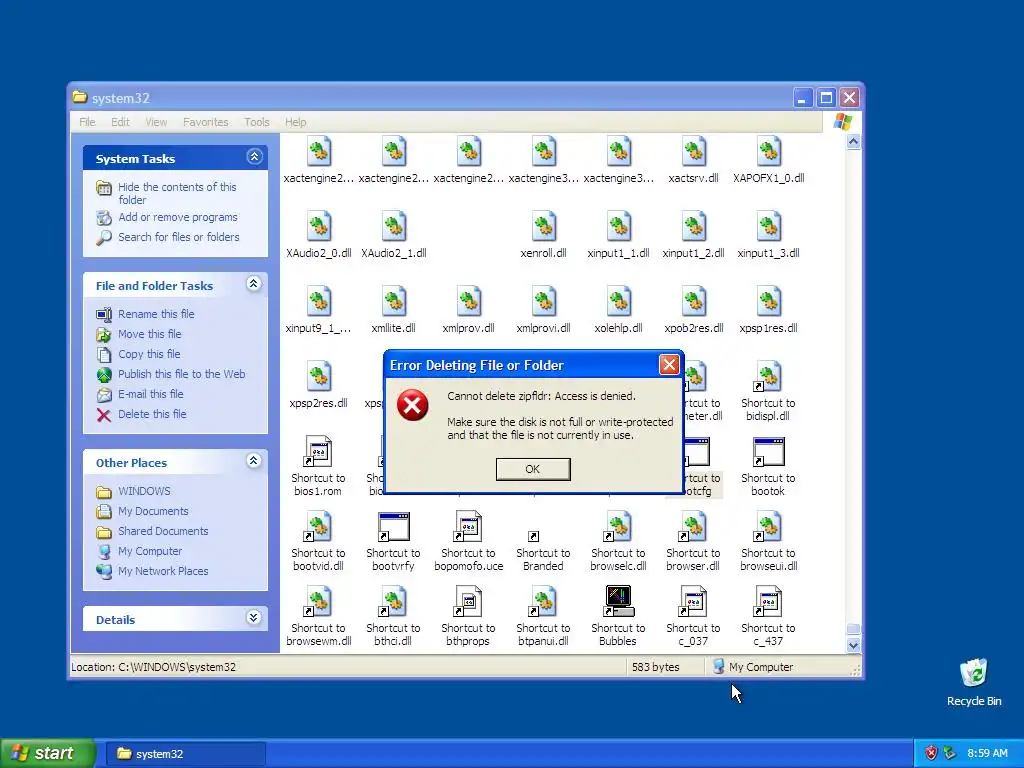This screenshot has width=1024, height=768.
Task: Select the xmlprov.dll file icon
Action: pos(469,302)
